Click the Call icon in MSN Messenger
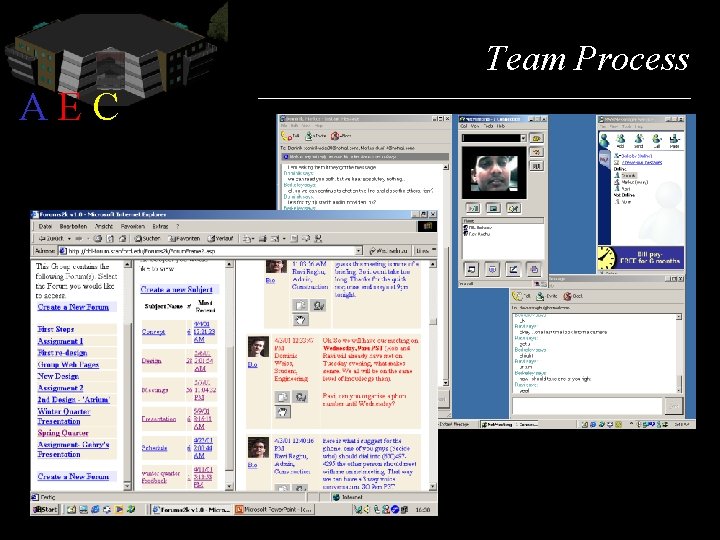This screenshot has width=720, height=540. tap(657, 141)
